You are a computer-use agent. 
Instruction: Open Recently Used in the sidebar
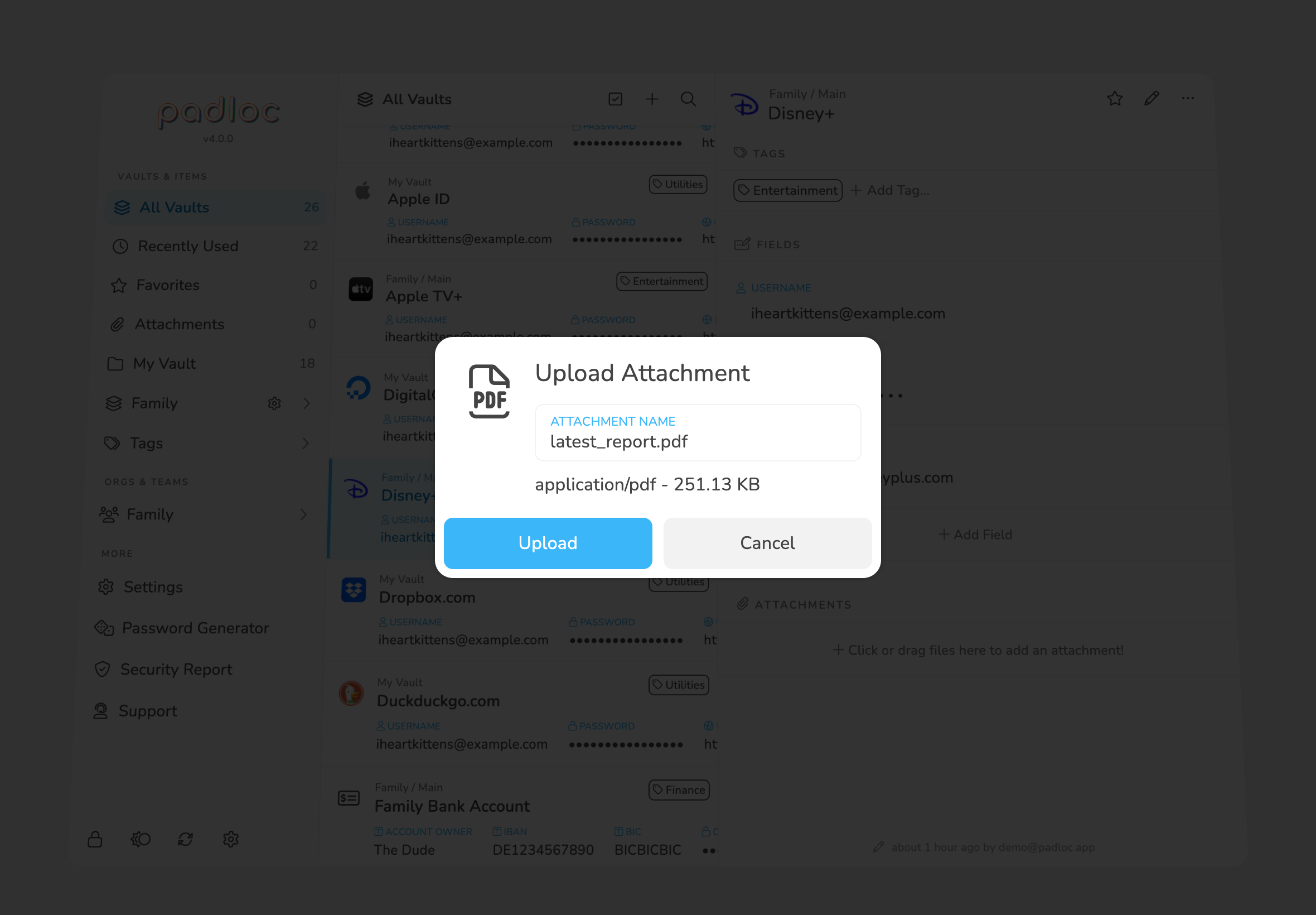[215, 246]
